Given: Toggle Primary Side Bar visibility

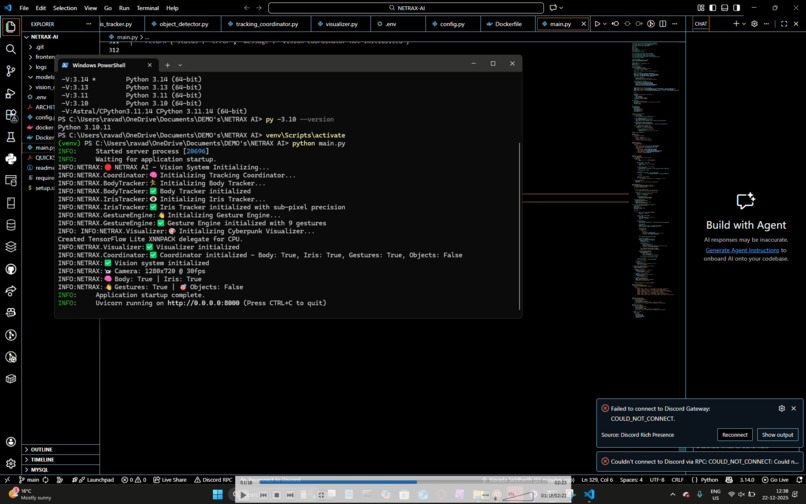Looking at the screenshot, I should coord(712,8).
